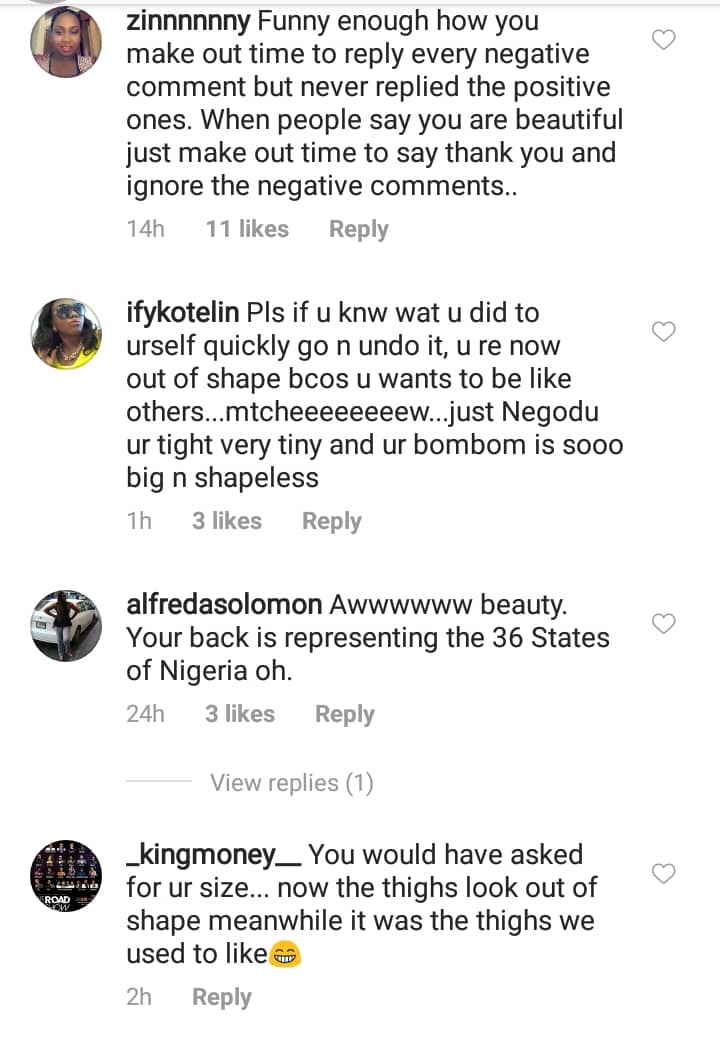Screen dimensions: 720x1037
Task: Show the 11 likes on zinnnnnny's comment
Action: (x=247, y=229)
